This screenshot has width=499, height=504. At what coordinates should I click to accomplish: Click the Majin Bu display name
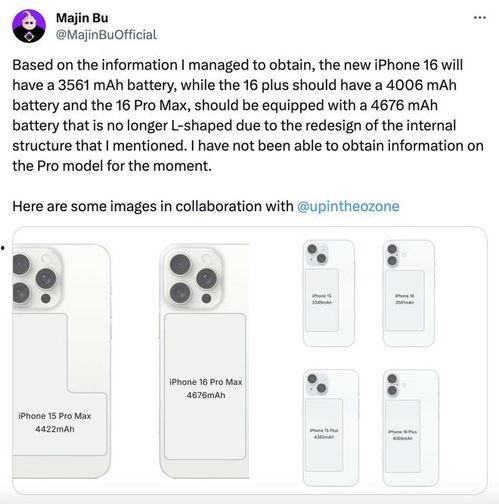(82, 18)
